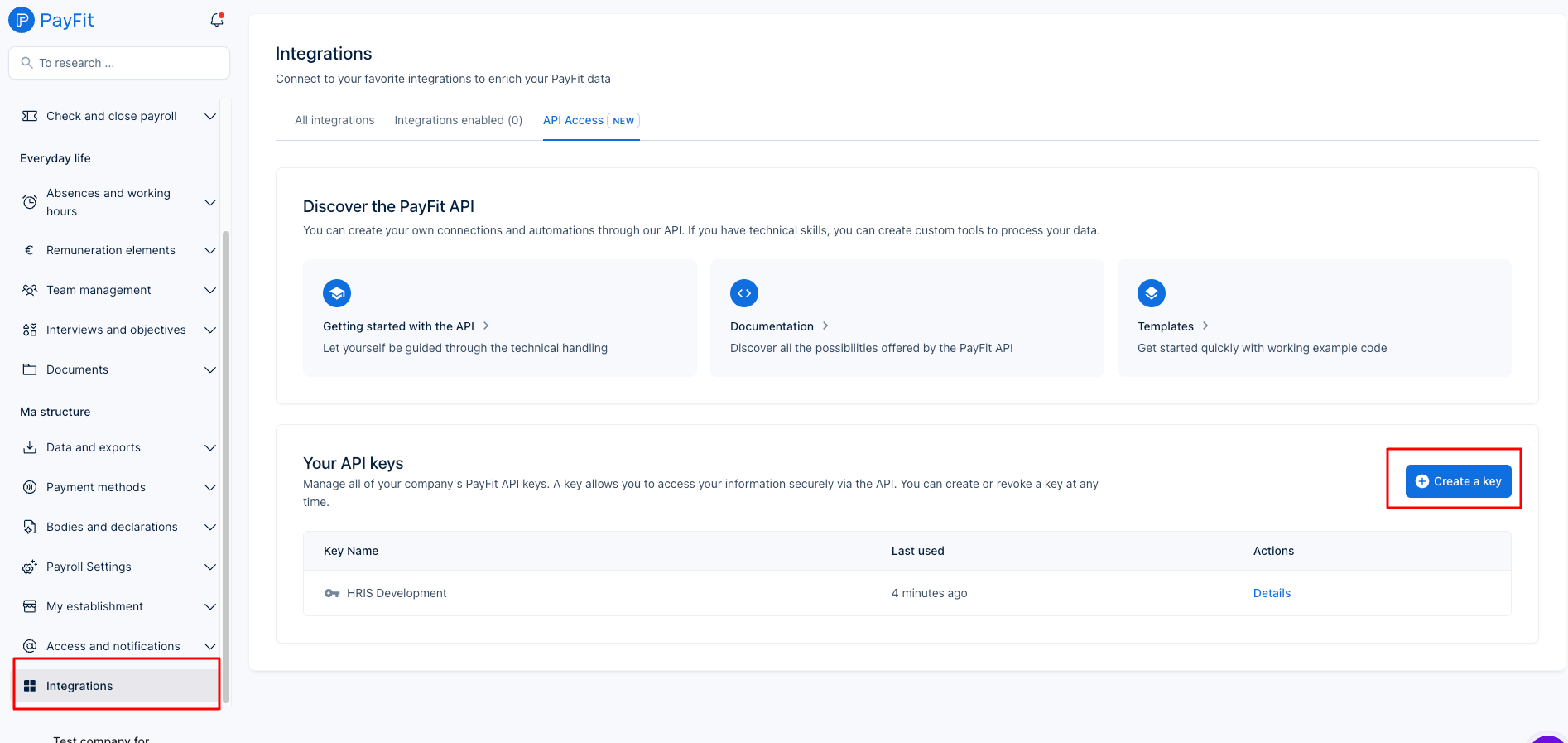1568x743 pixels.
Task: Open the Templates link
Action: coord(1166,326)
